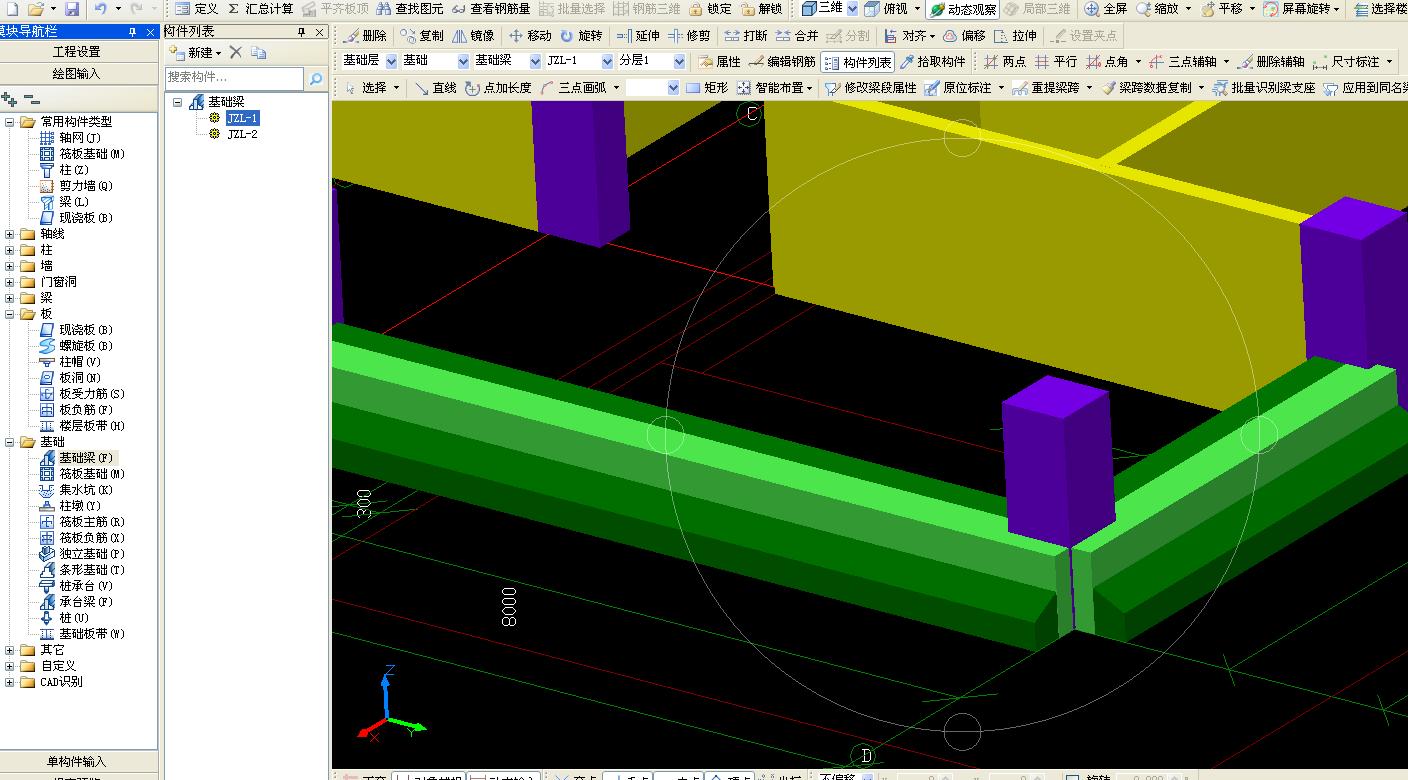Expand the CAD识别 tree folder
The image size is (1408, 780).
(x=10, y=682)
